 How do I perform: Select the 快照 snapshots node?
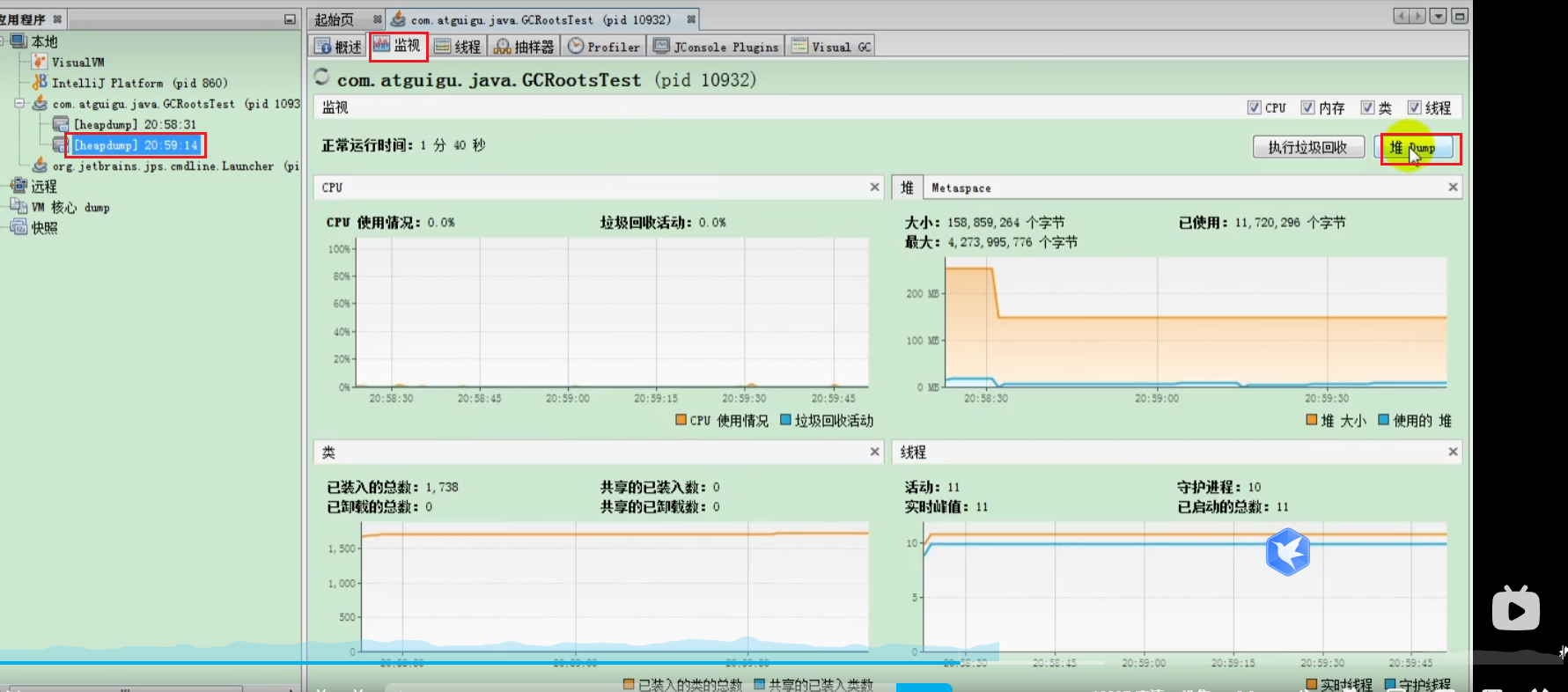(44, 228)
